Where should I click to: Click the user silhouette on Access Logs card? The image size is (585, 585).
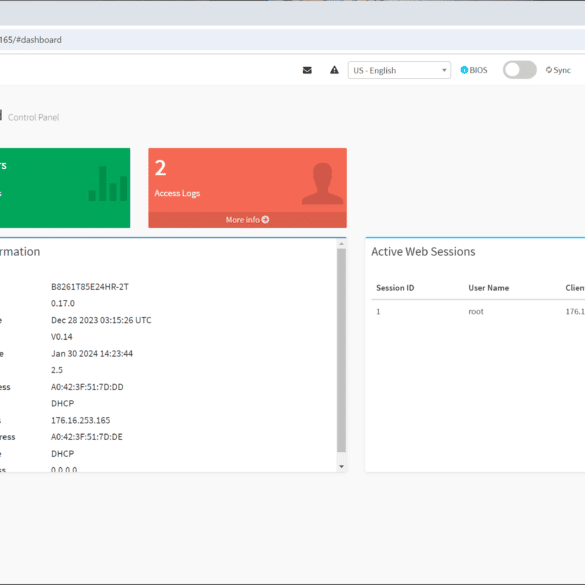pos(322,184)
